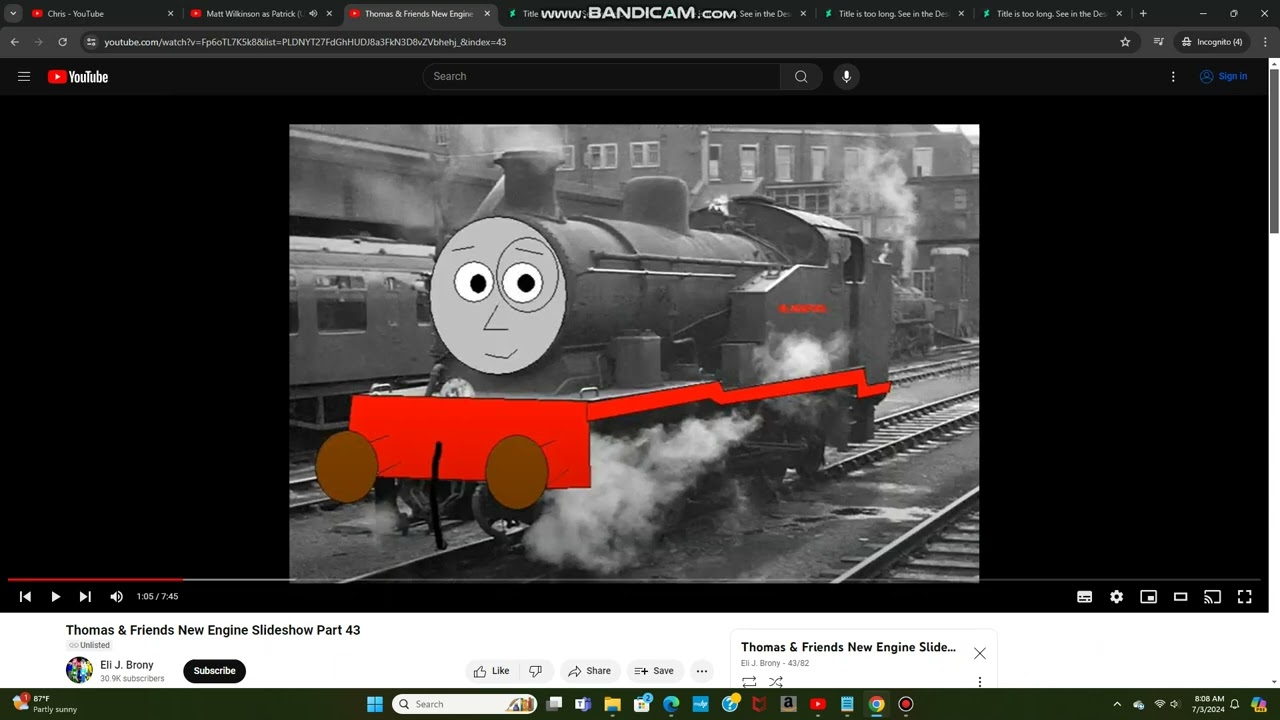This screenshot has height=720, width=1280.
Task: Bookmark this page with the star
Action: (x=1125, y=42)
